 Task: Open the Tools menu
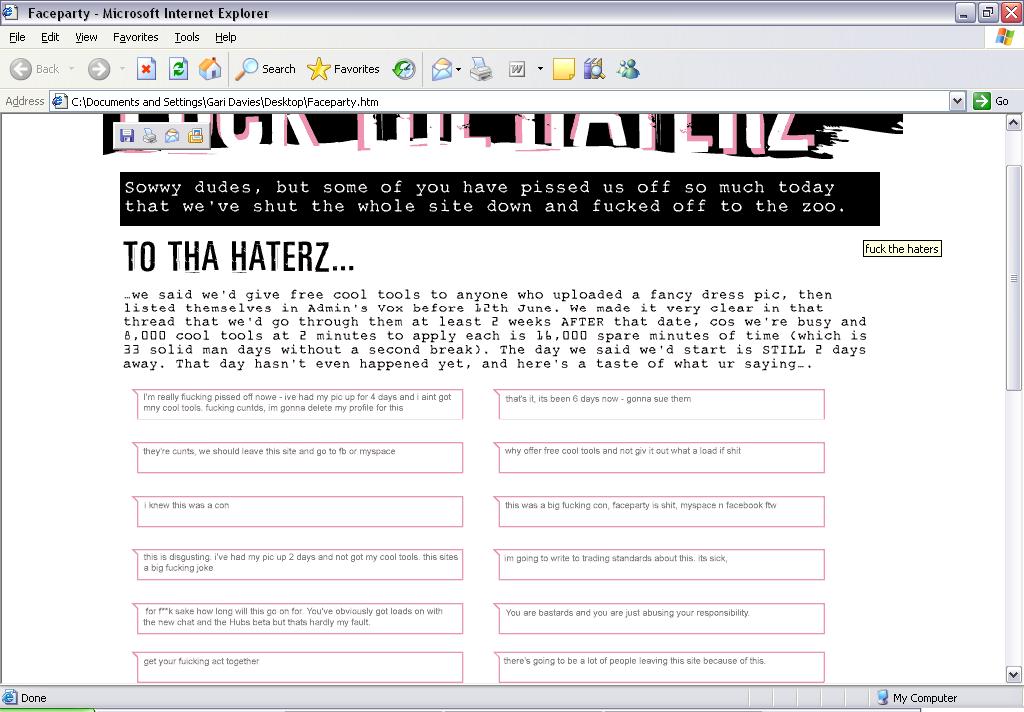[x=187, y=37]
